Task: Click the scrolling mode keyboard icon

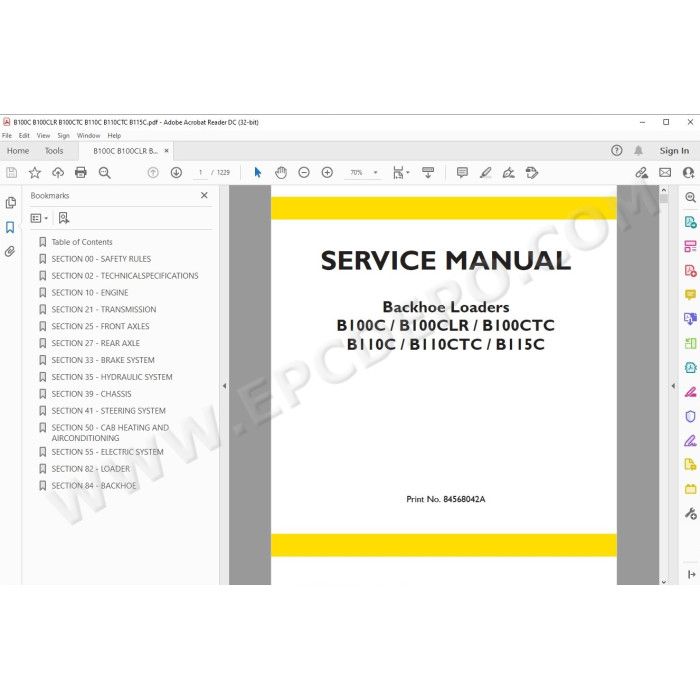Action: coord(428,172)
